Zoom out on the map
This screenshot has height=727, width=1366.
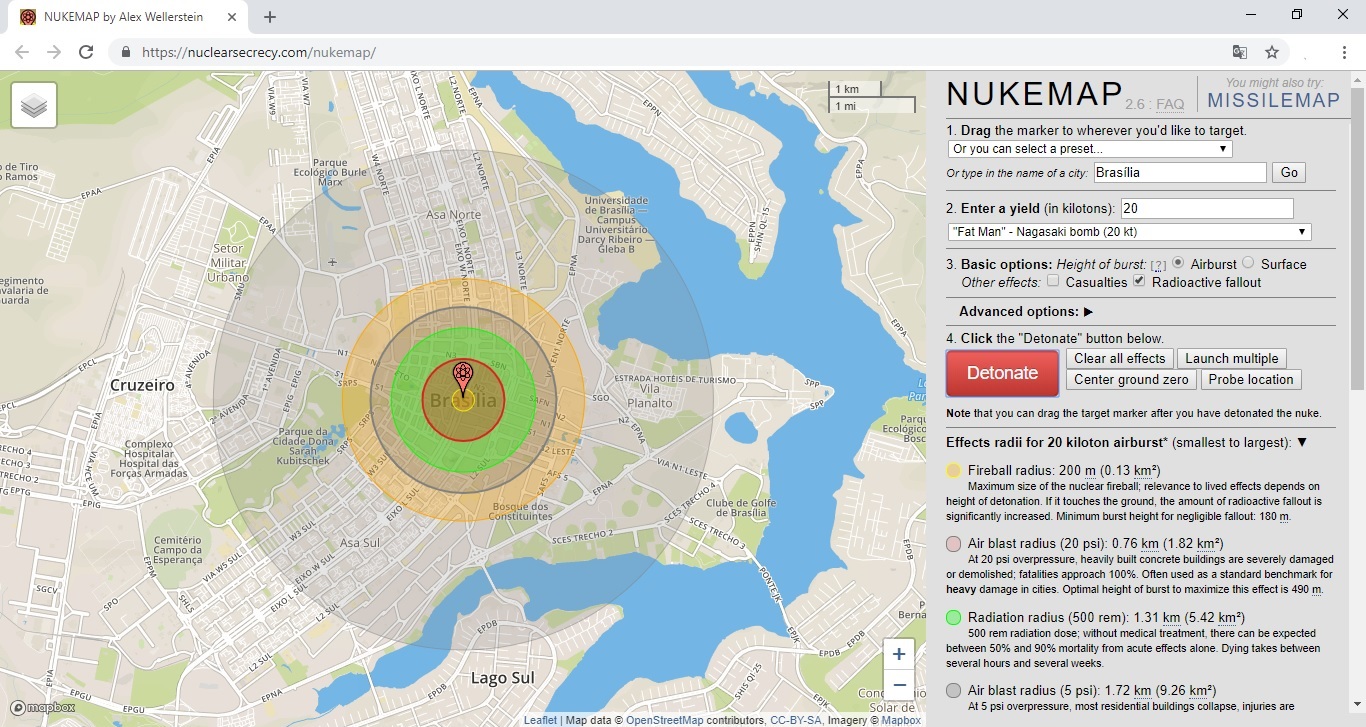(x=899, y=684)
